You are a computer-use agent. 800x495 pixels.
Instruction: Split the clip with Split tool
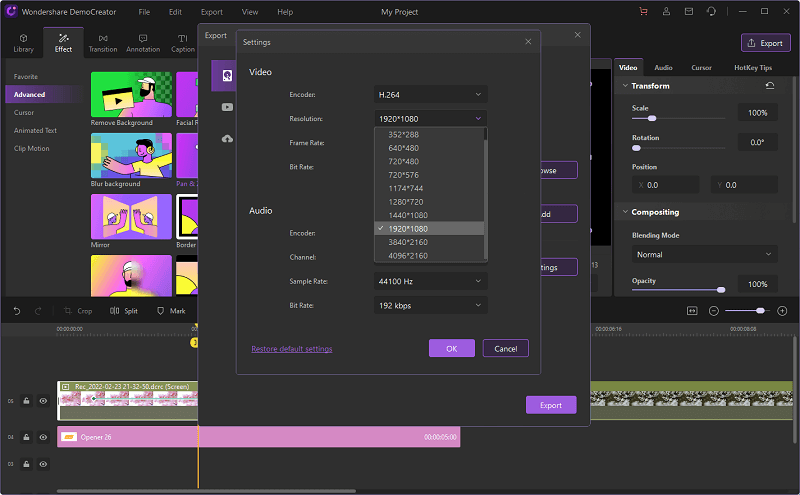[x=123, y=311]
